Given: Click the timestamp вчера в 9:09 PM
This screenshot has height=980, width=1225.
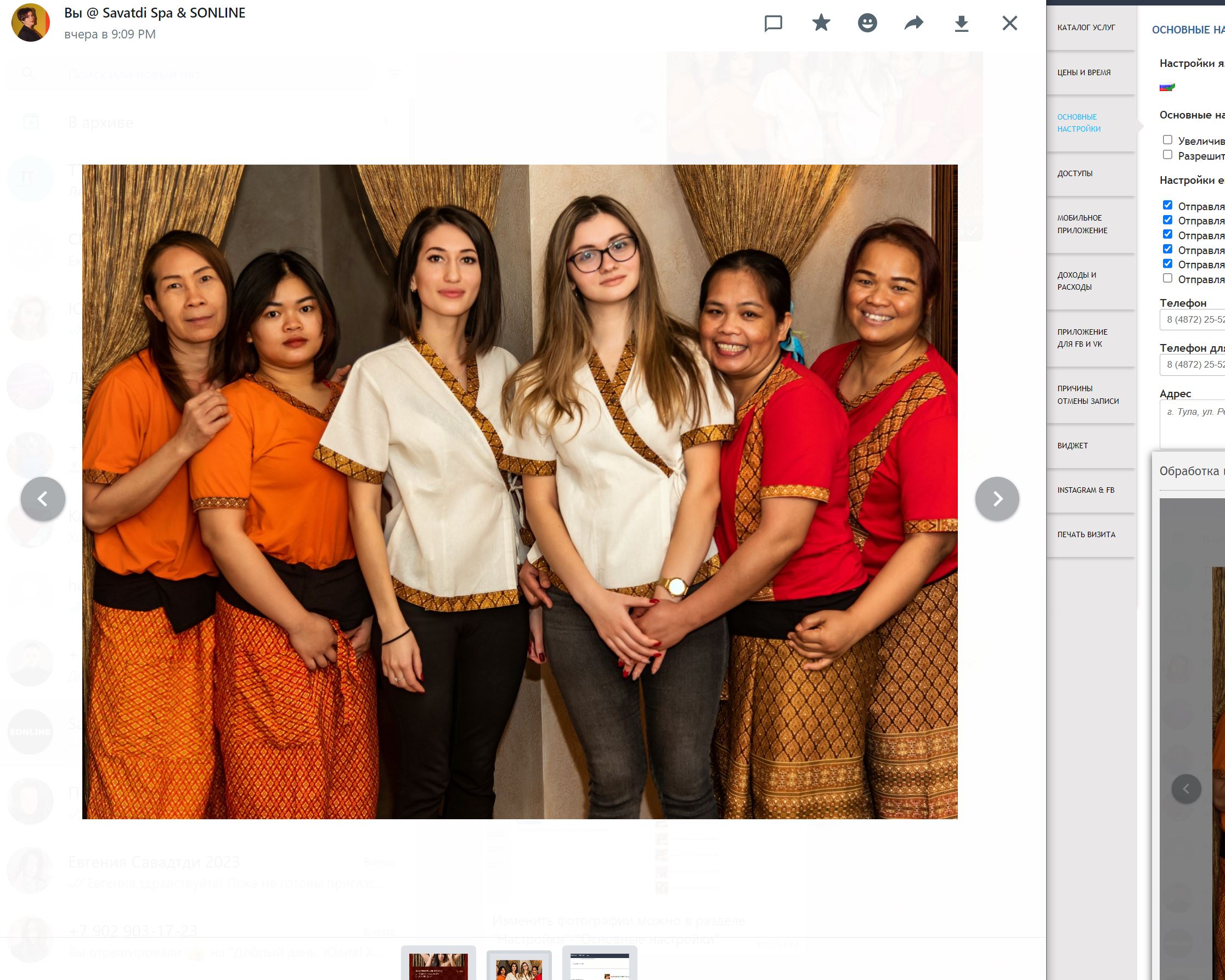Looking at the screenshot, I should point(110,34).
